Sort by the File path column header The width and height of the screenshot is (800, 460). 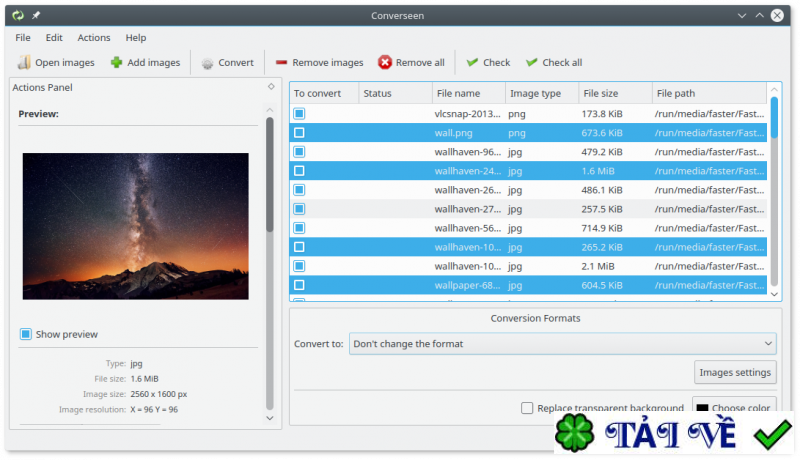(710, 93)
